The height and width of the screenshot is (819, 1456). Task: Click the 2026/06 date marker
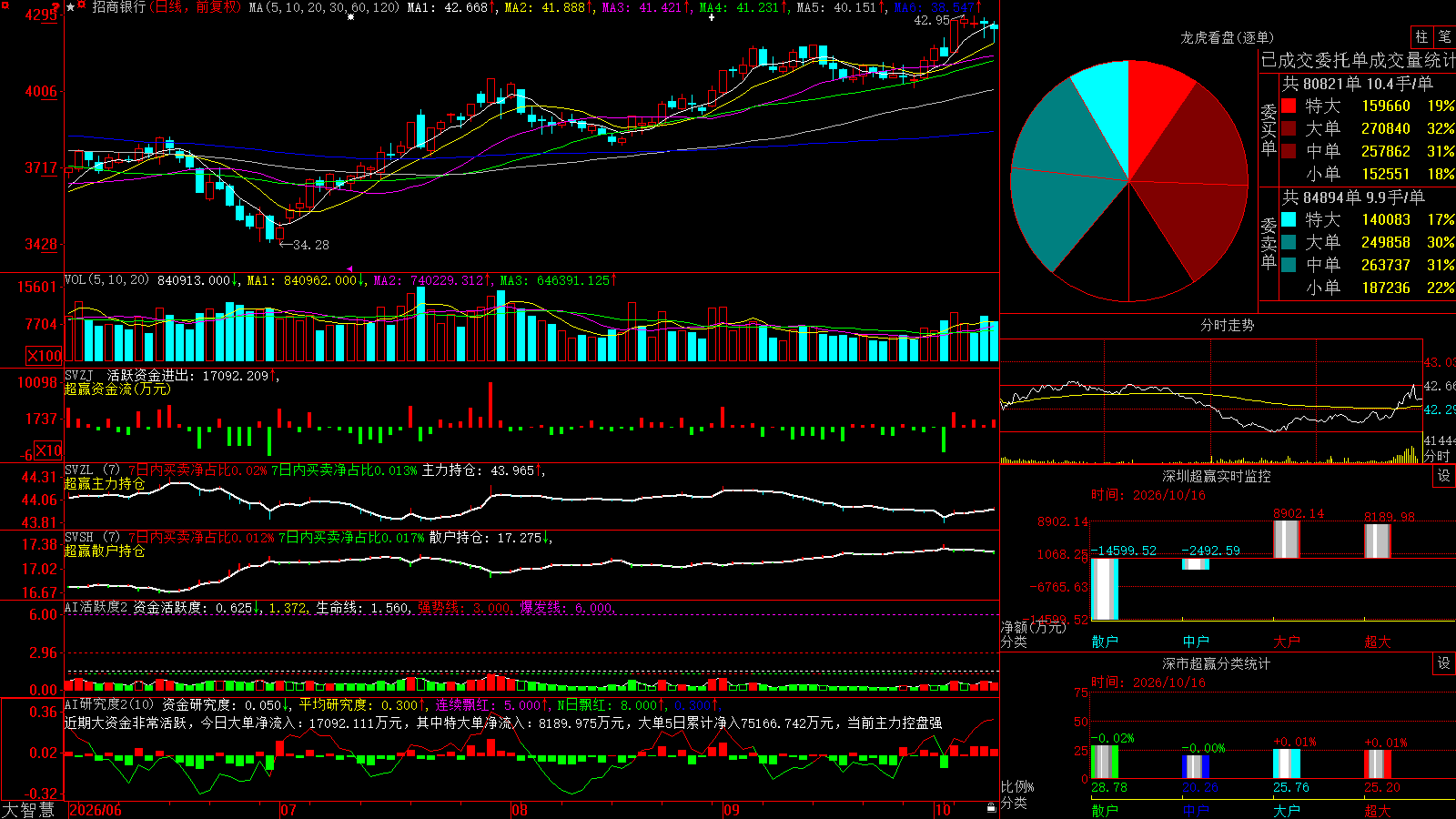click(x=96, y=810)
